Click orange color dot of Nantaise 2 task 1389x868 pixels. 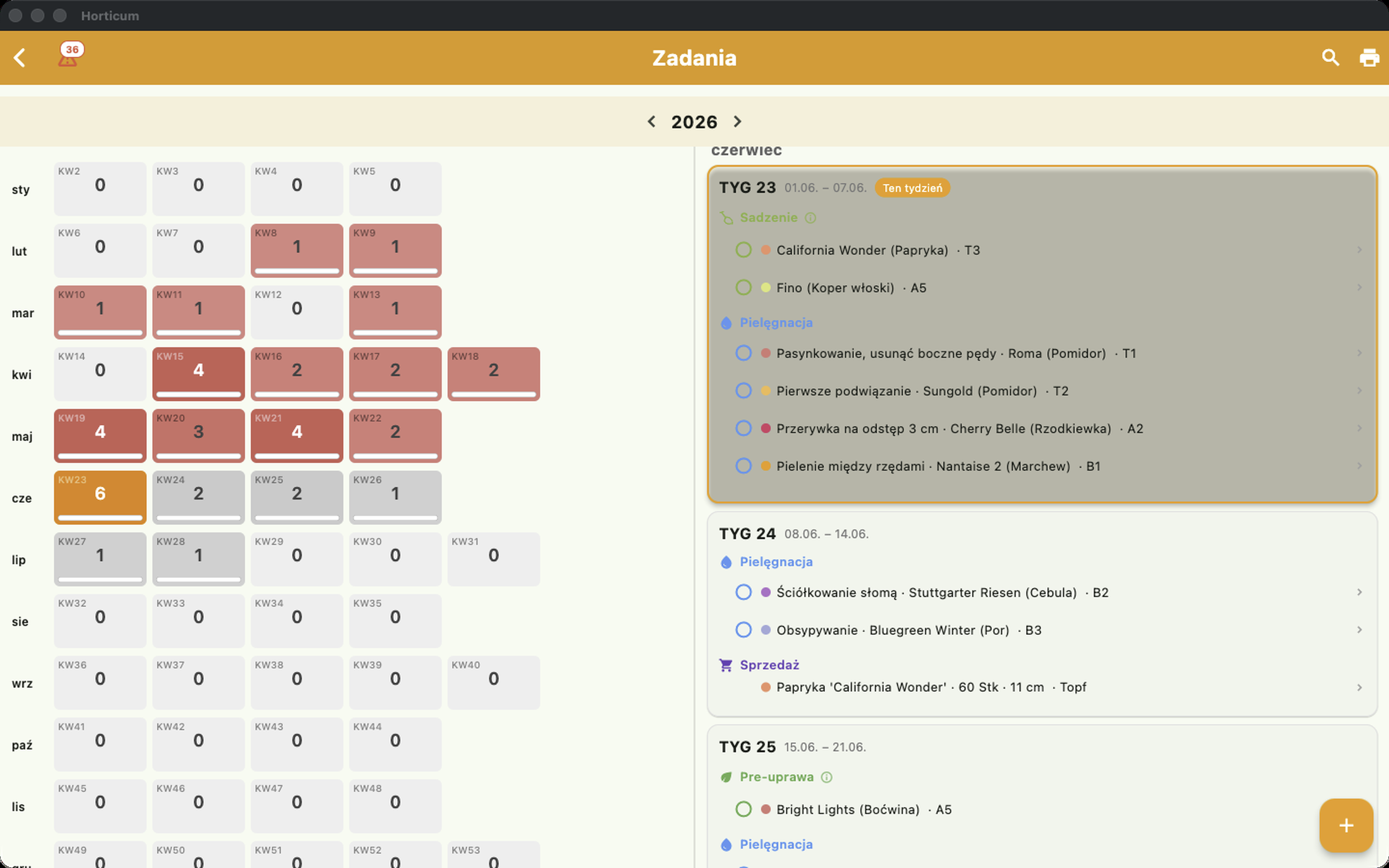coord(765,465)
